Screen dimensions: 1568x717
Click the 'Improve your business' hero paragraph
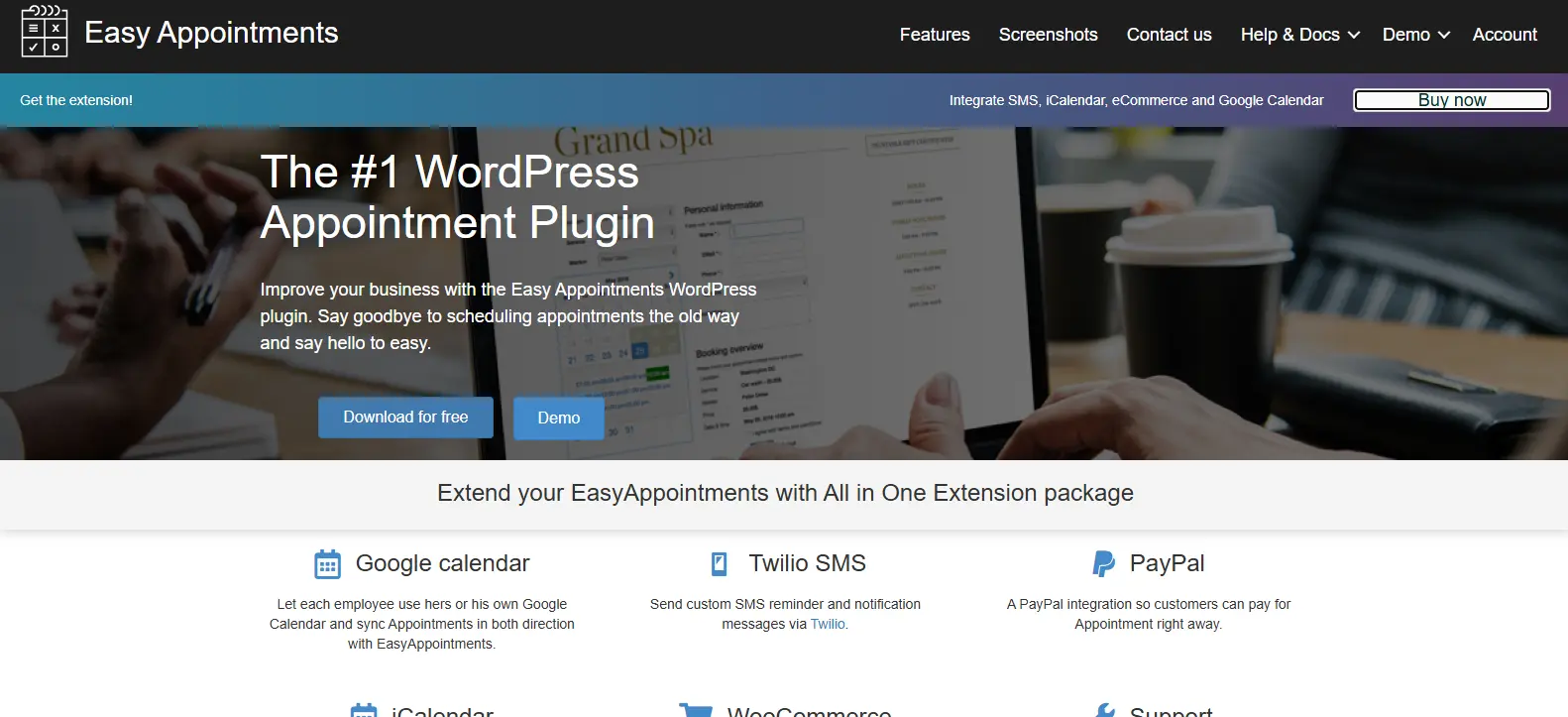pyautogui.click(x=508, y=316)
